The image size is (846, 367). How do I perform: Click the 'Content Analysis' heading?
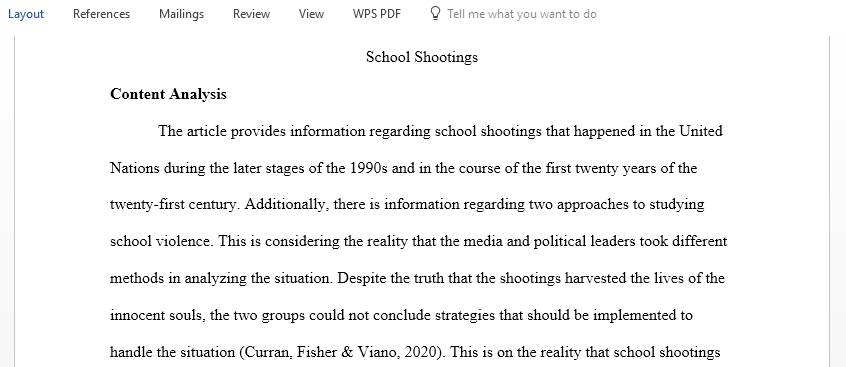168,94
